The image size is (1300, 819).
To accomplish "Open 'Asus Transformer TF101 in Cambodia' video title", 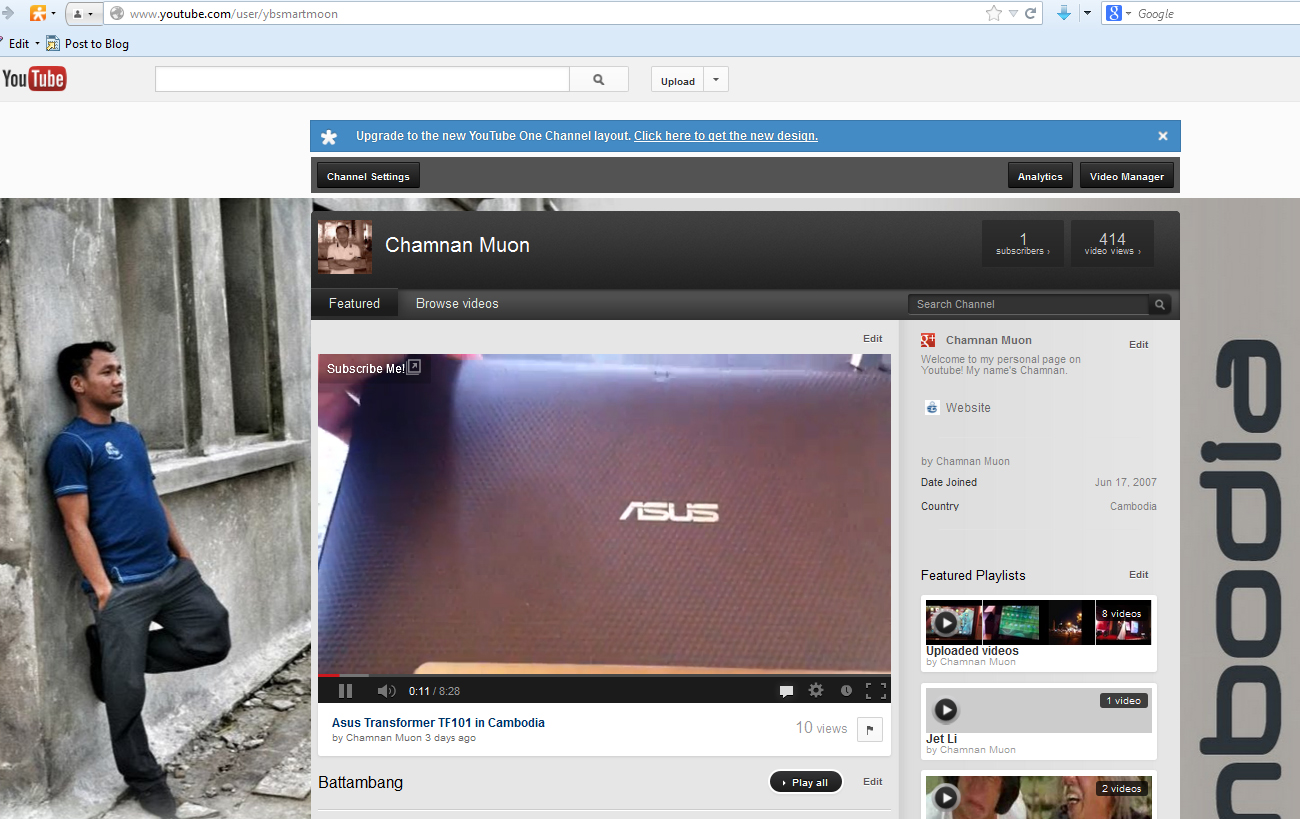I will coord(438,723).
